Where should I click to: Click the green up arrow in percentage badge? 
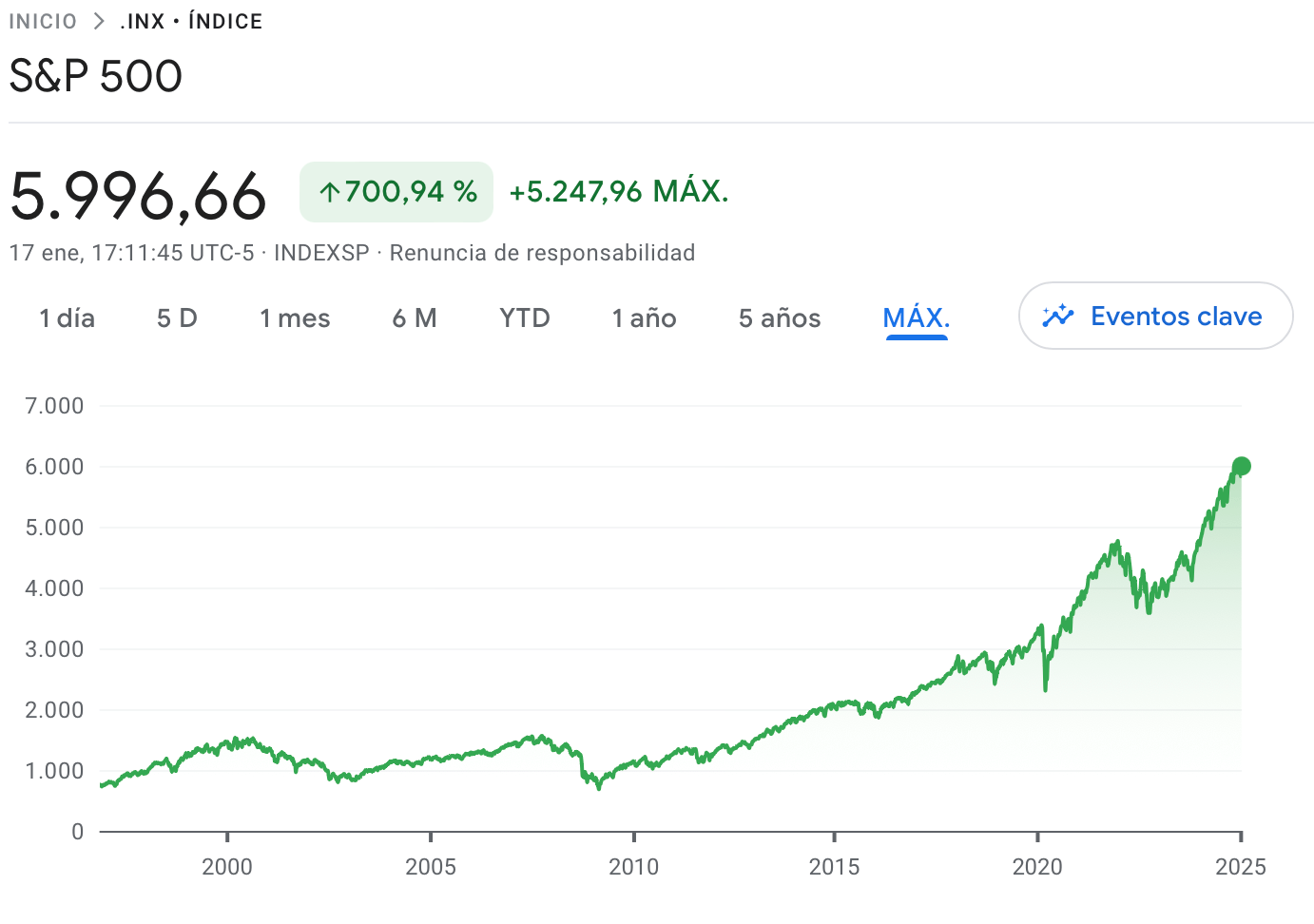[x=329, y=193]
